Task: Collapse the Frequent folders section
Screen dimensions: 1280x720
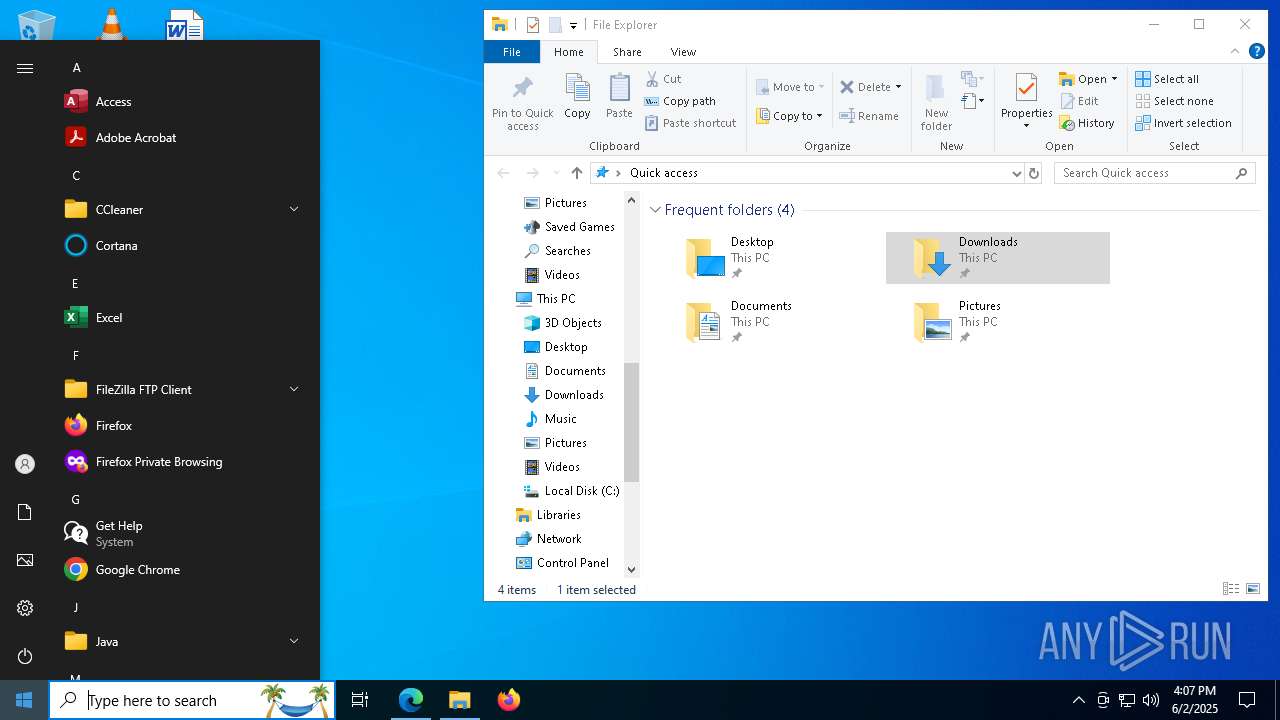Action: (x=655, y=210)
